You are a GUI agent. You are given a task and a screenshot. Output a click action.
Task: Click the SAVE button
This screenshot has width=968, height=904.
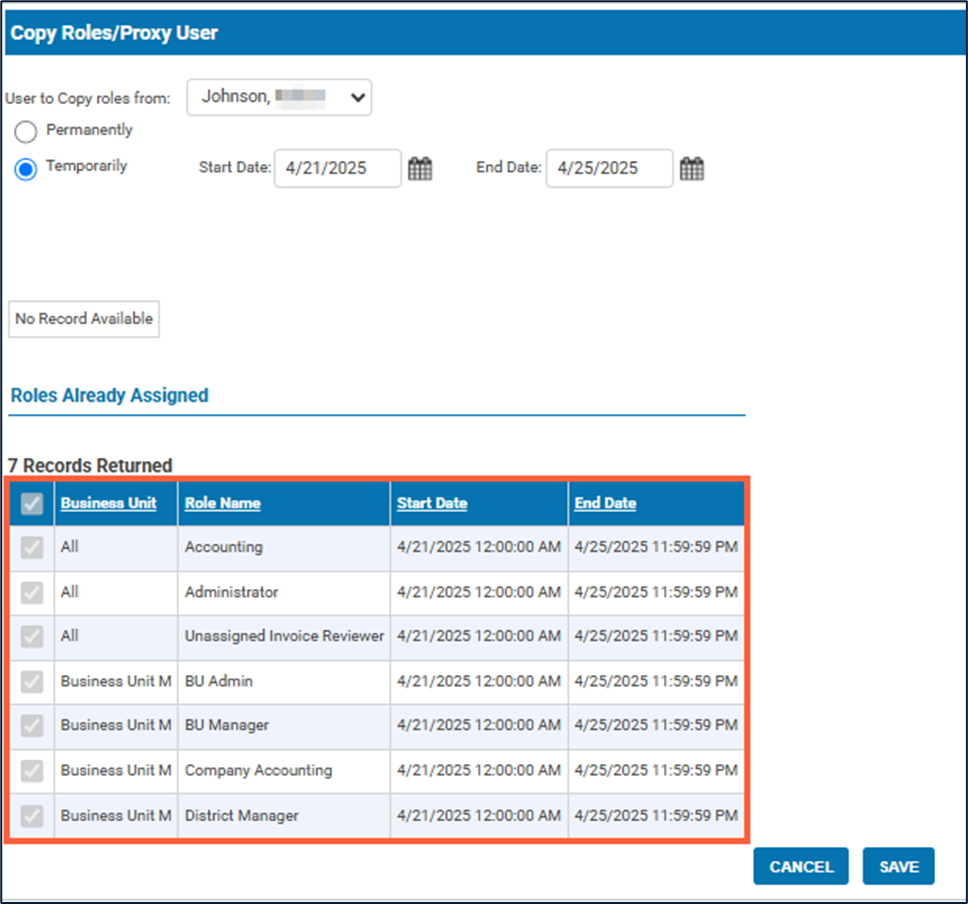pos(899,866)
